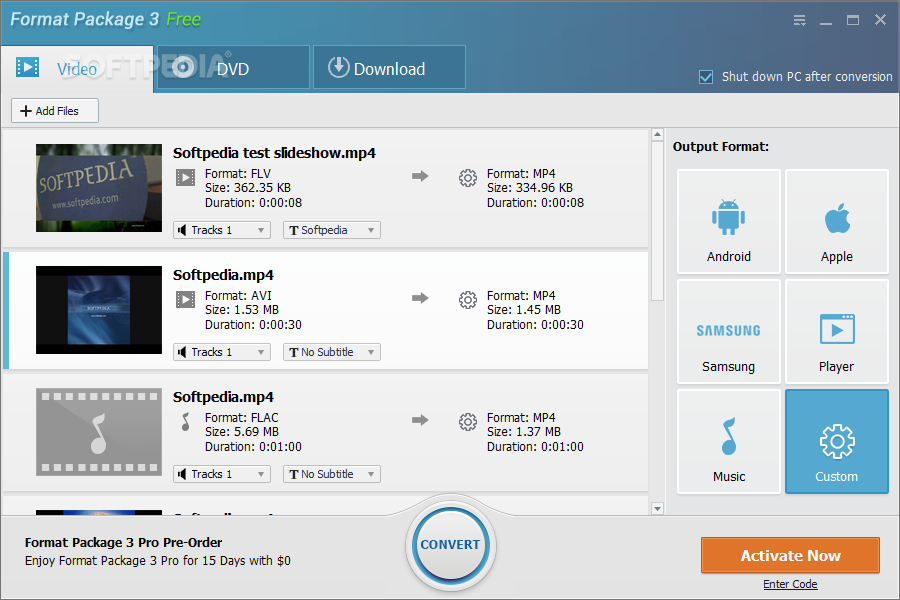
Task: Maximize the Format Package window
Action: (853, 20)
